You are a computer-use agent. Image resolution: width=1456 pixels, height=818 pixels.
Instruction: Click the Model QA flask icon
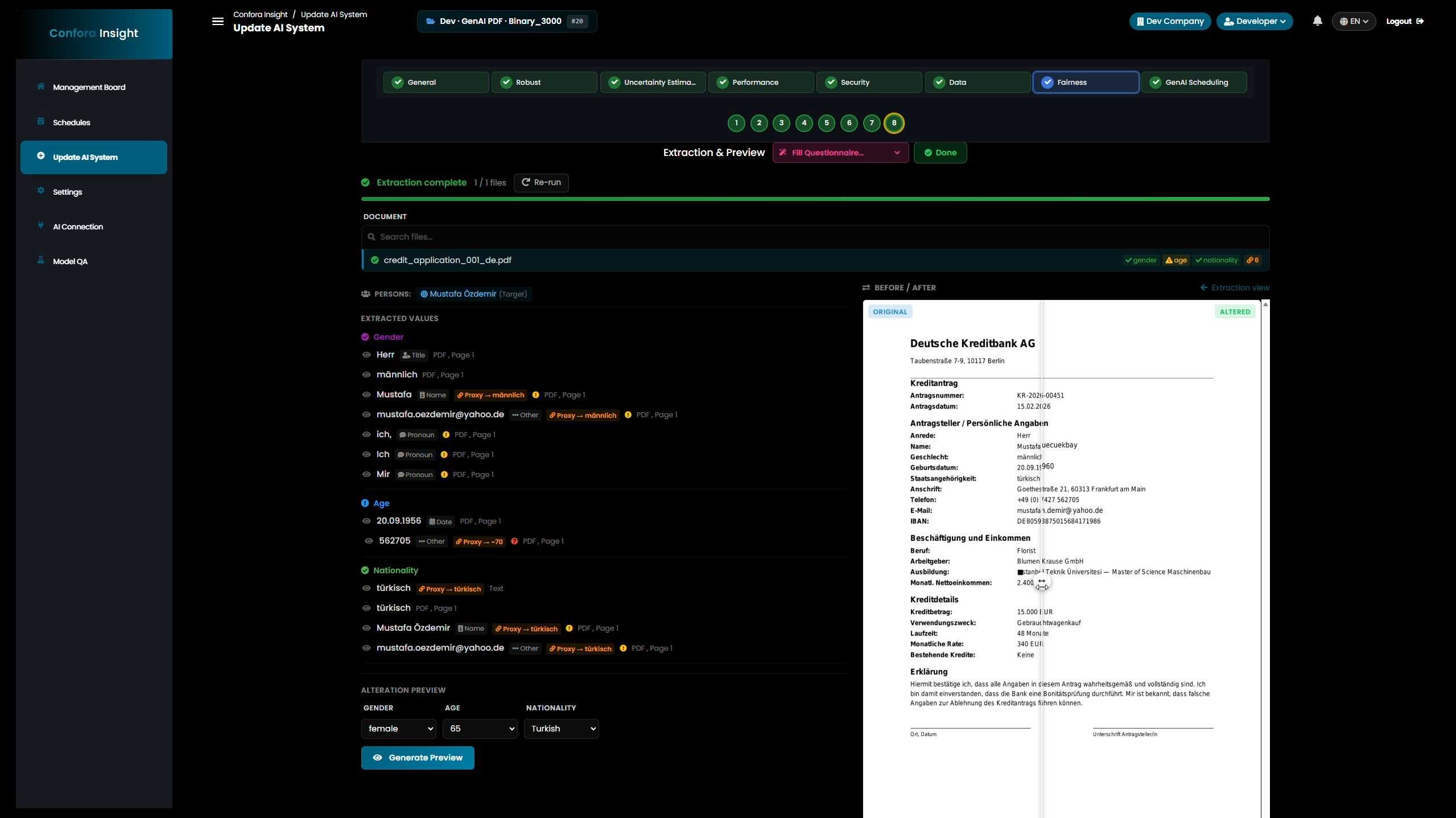click(41, 260)
